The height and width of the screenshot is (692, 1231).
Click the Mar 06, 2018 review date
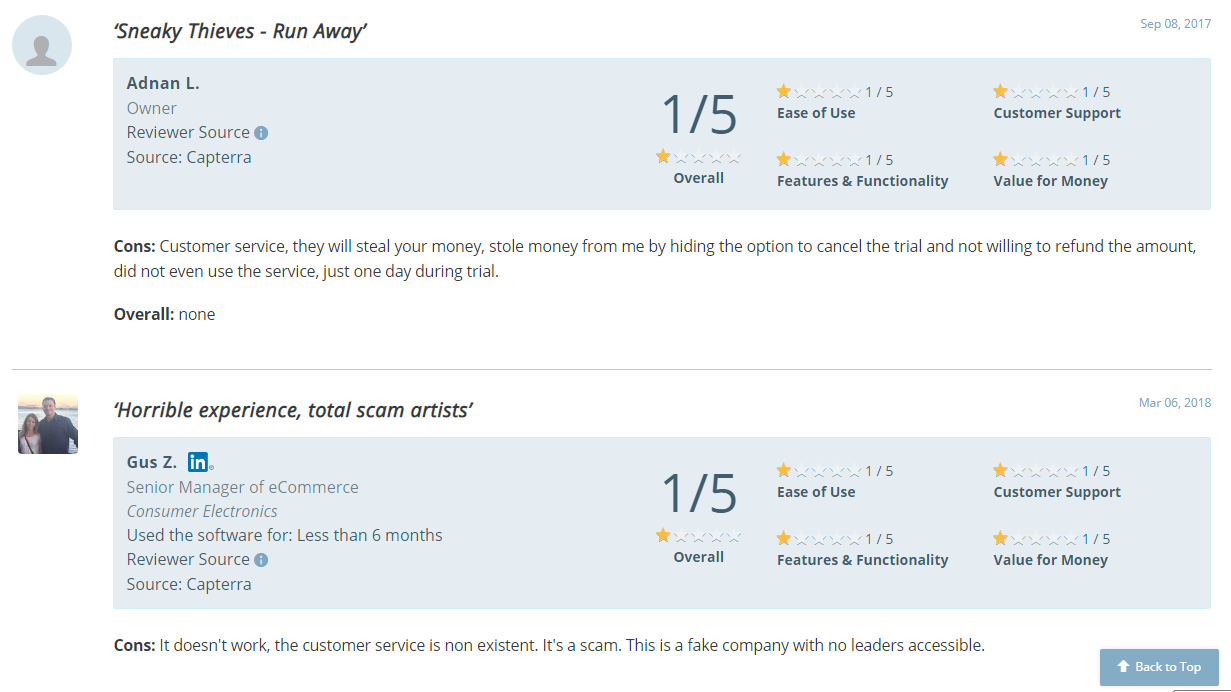tap(1175, 403)
